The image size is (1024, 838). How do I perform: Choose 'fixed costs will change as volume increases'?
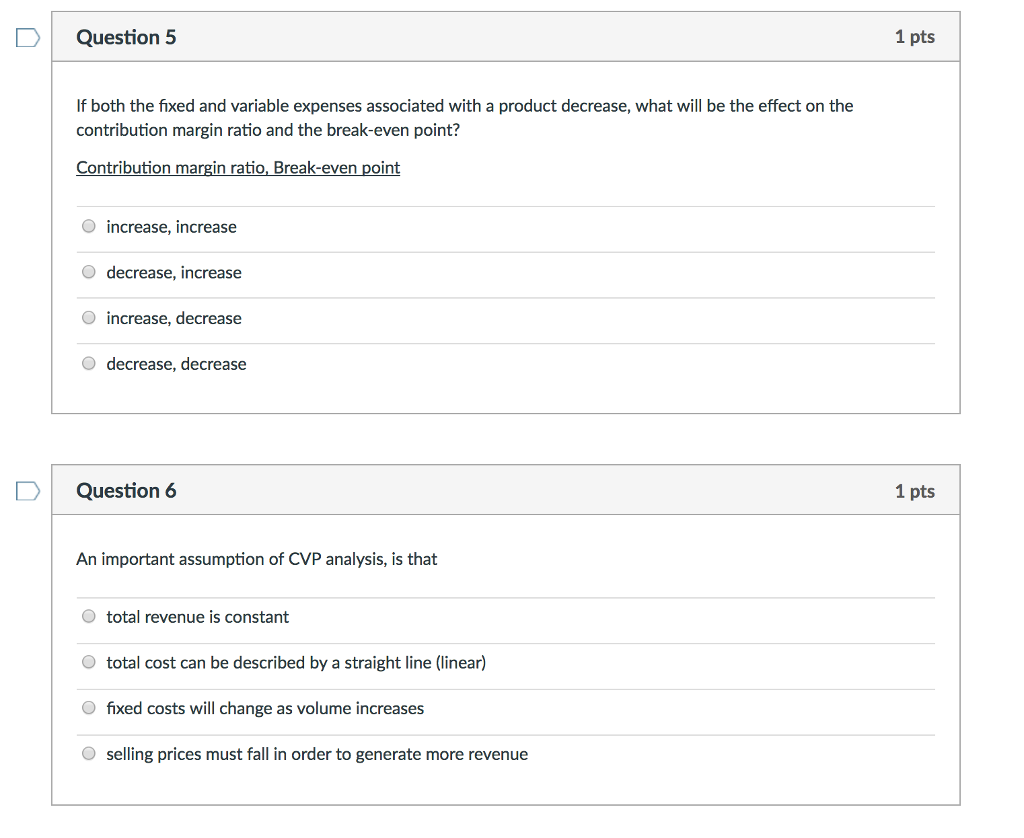(88, 707)
